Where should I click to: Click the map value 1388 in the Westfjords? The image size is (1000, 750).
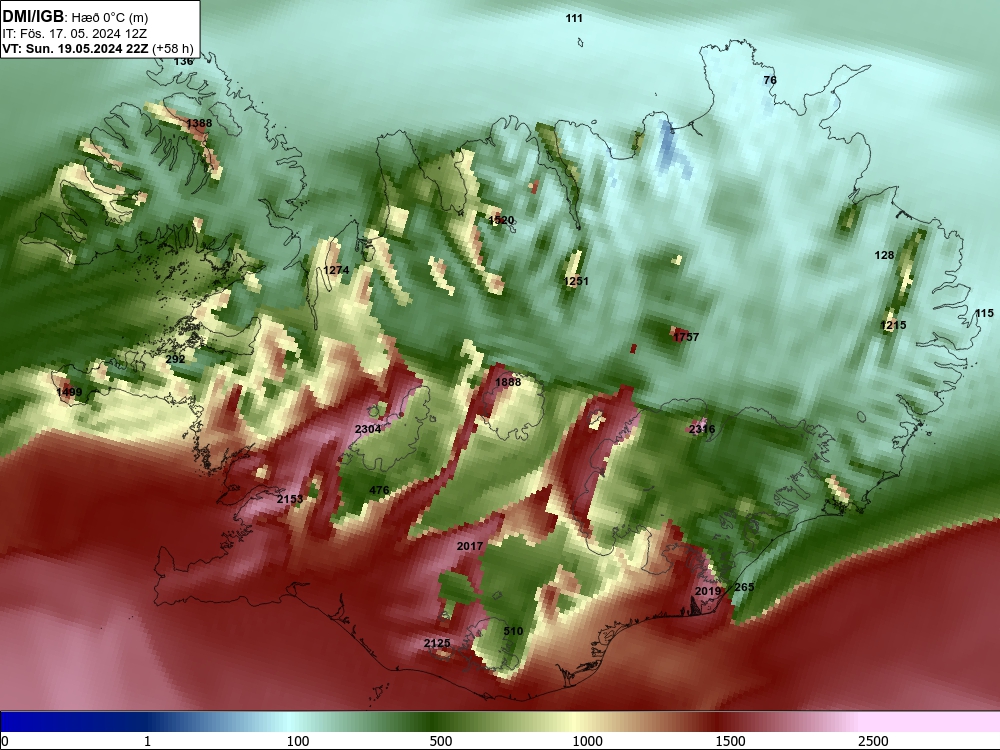199,123
